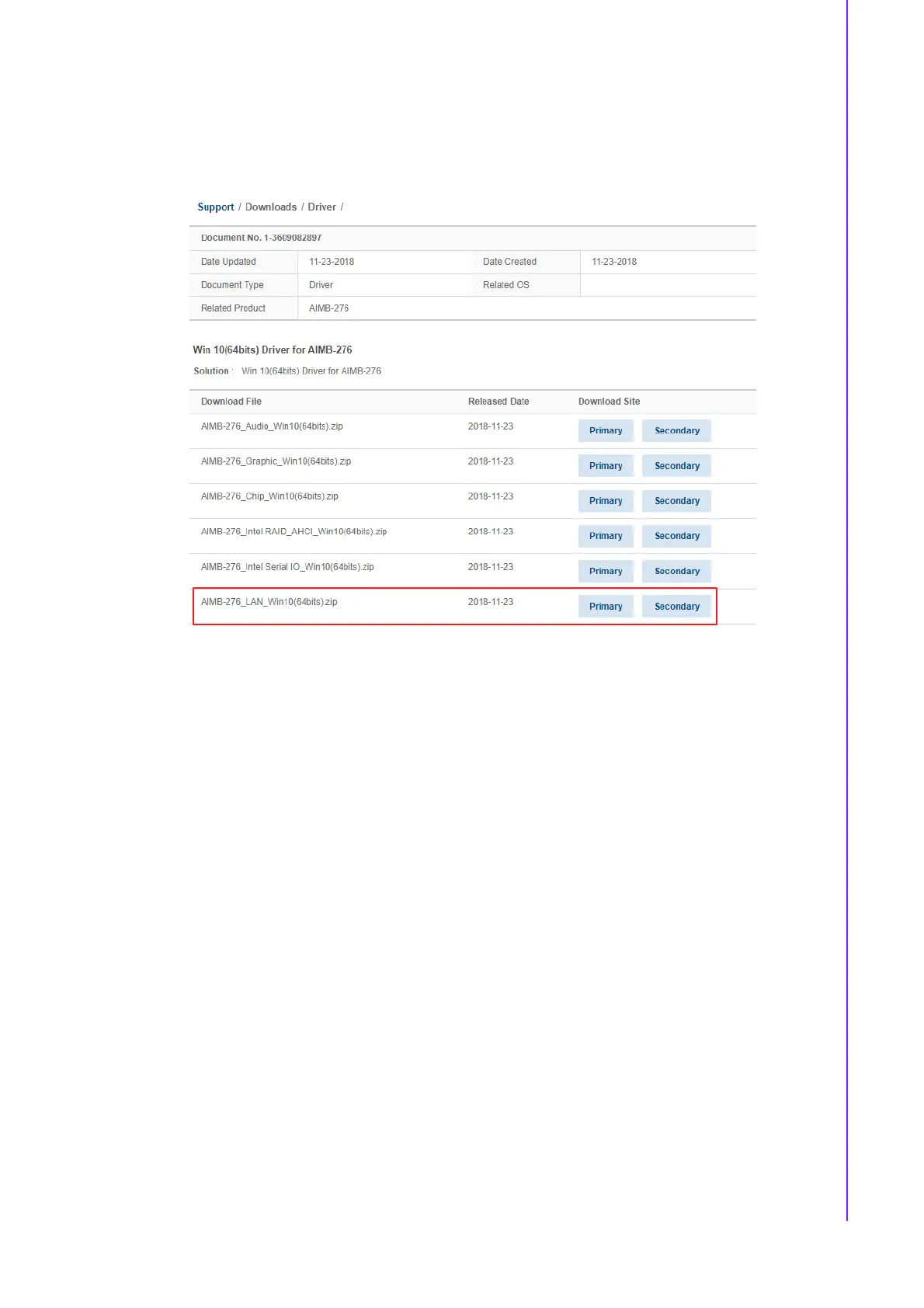Click the Date Created value 11-23-2018
The height and width of the screenshot is (1308, 924).
[x=614, y=262]
